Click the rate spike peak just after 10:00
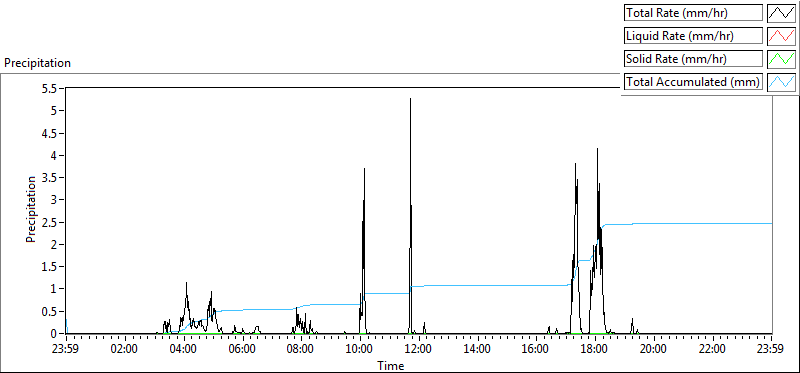 point(364,169)
